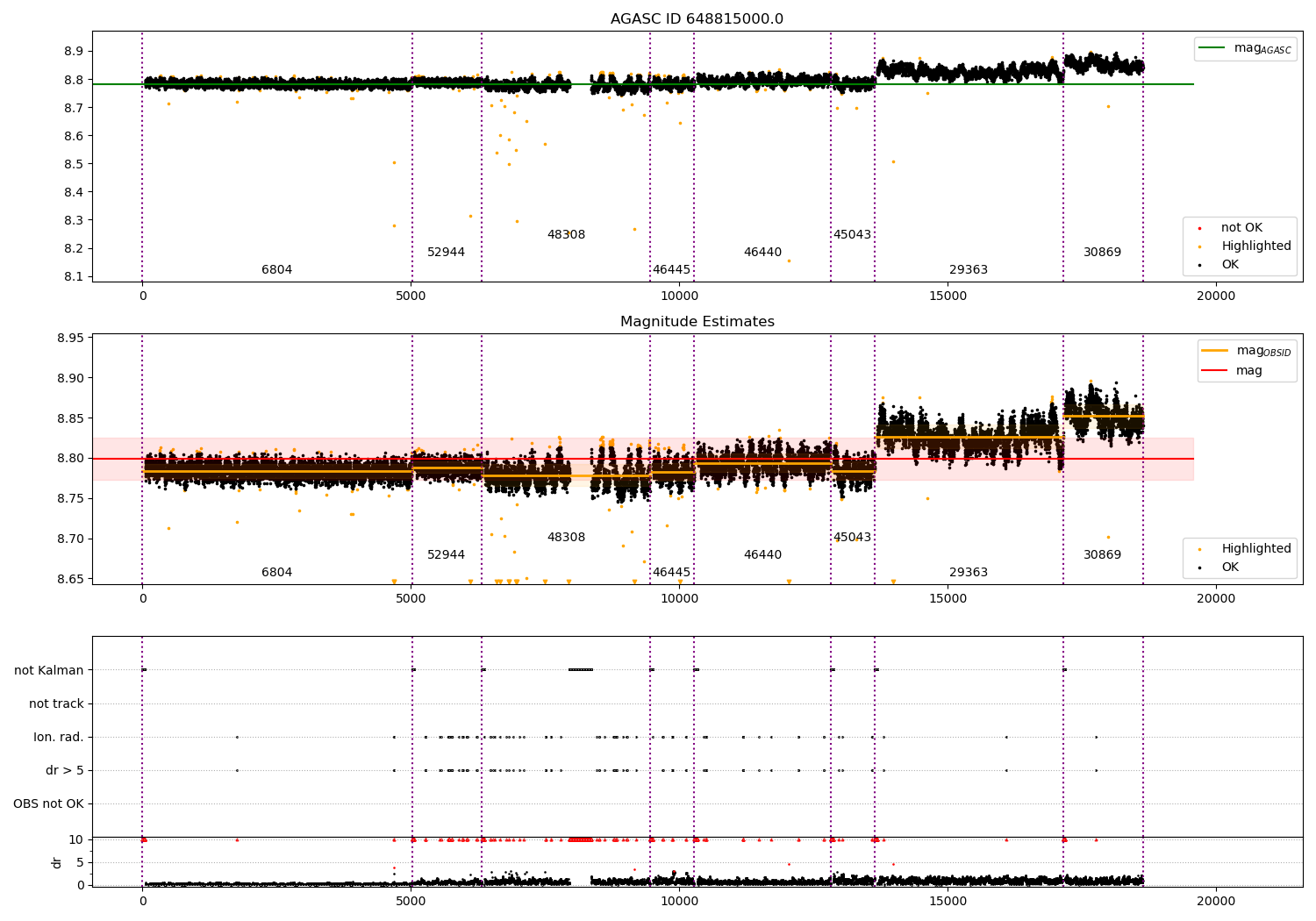Click the red line sample beside 'mag' in the middle legend
This screenshot has width=1316, height=921.
click(1215, 370)
